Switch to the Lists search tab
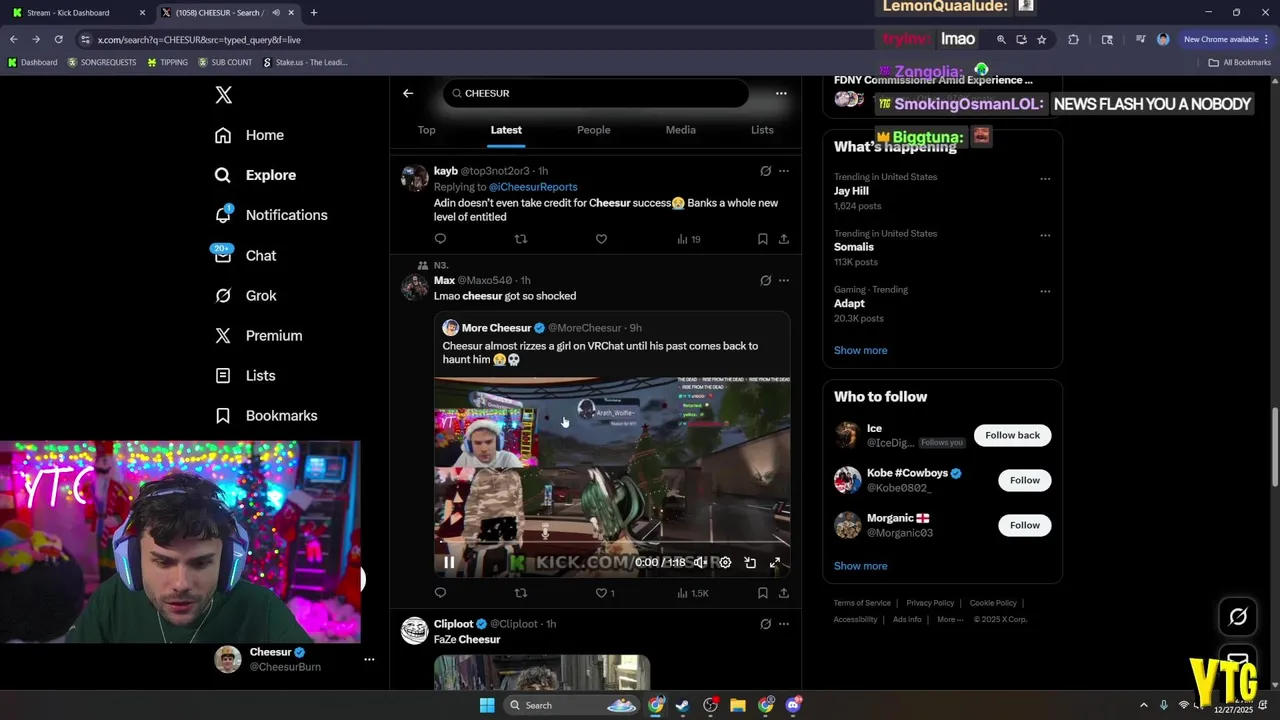 click(762, 130)
